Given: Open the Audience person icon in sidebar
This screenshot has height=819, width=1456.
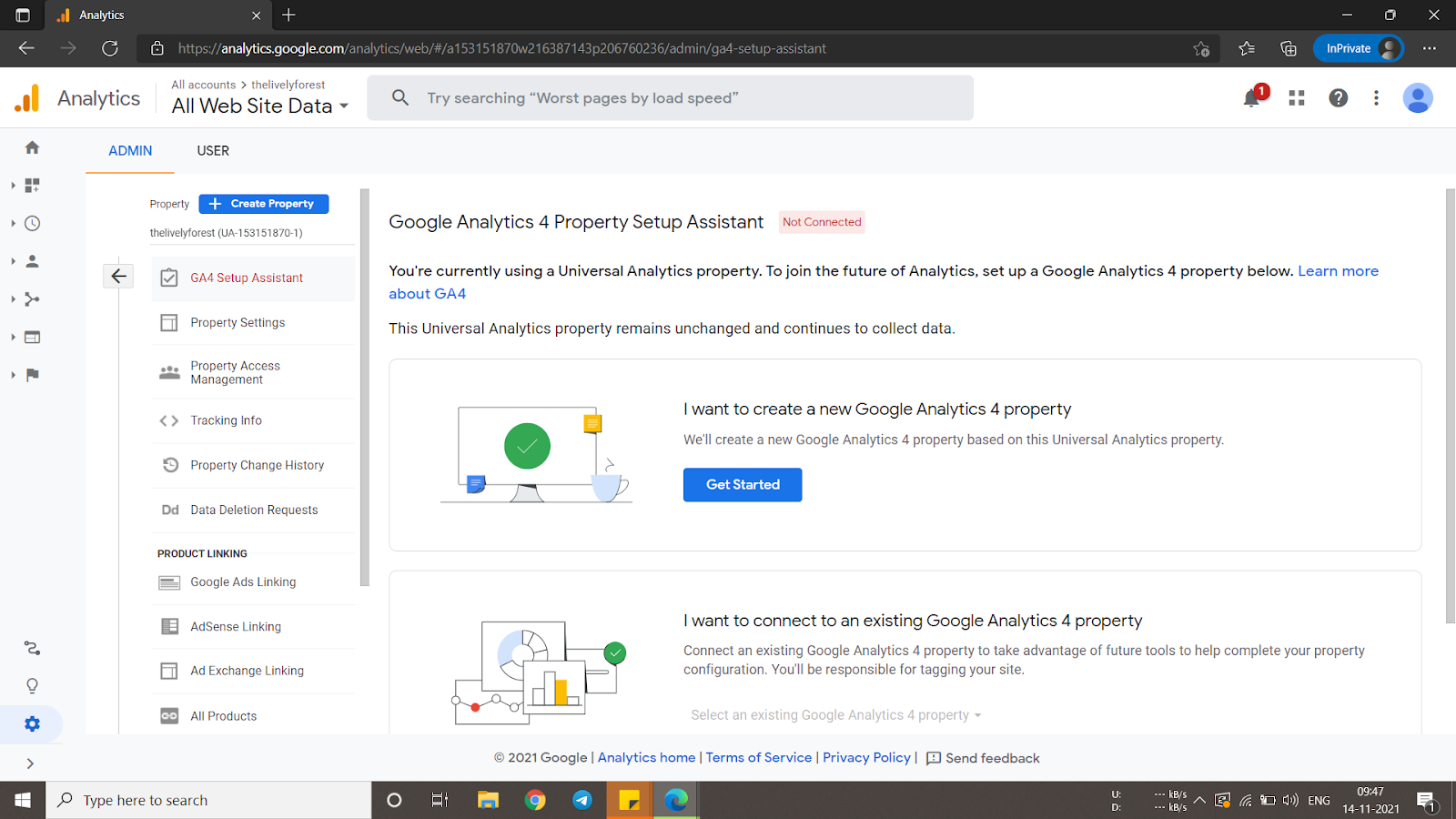Looking at the screenshot, I should click(x=33, y=261).
